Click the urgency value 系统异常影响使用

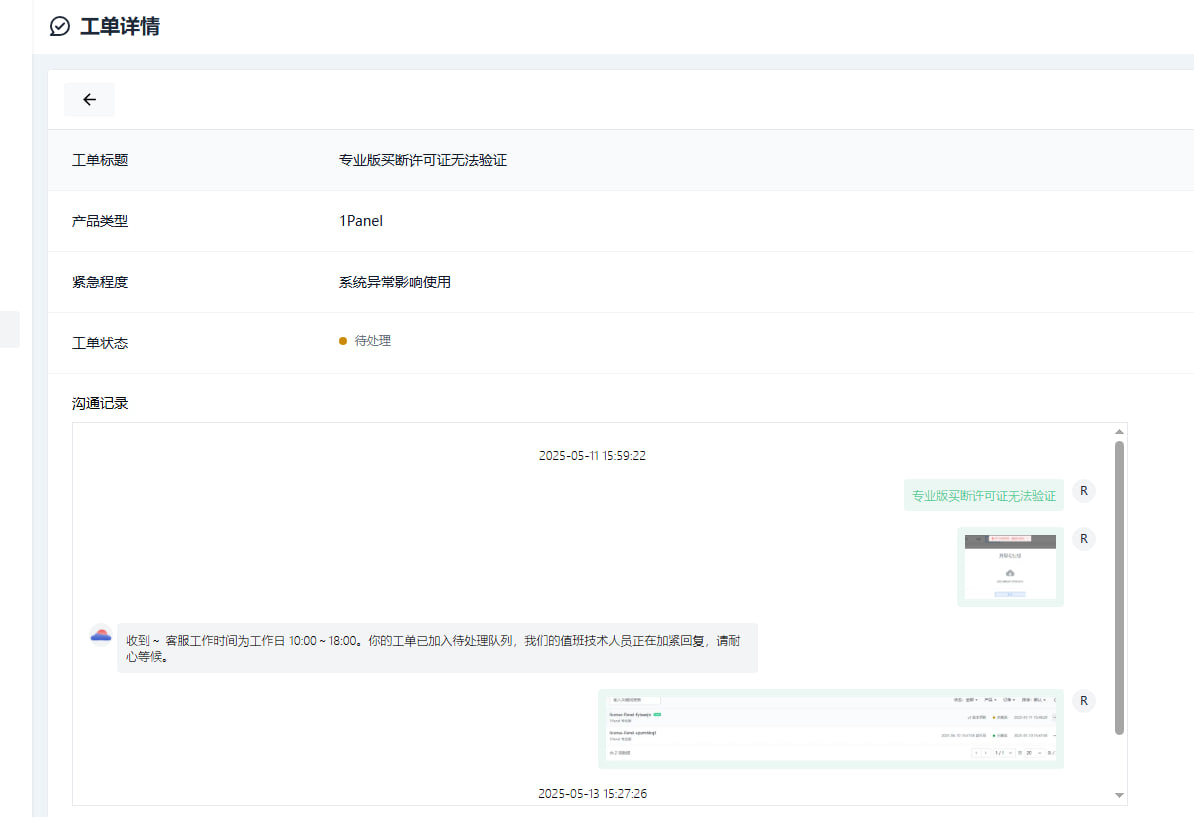tap(394, 282)
